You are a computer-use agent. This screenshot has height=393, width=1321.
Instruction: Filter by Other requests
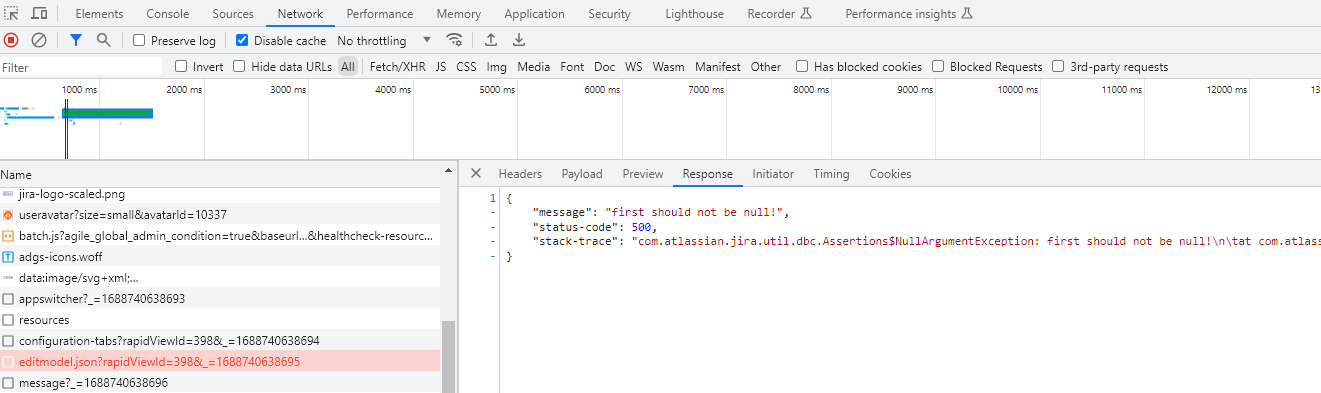(766, 67)
